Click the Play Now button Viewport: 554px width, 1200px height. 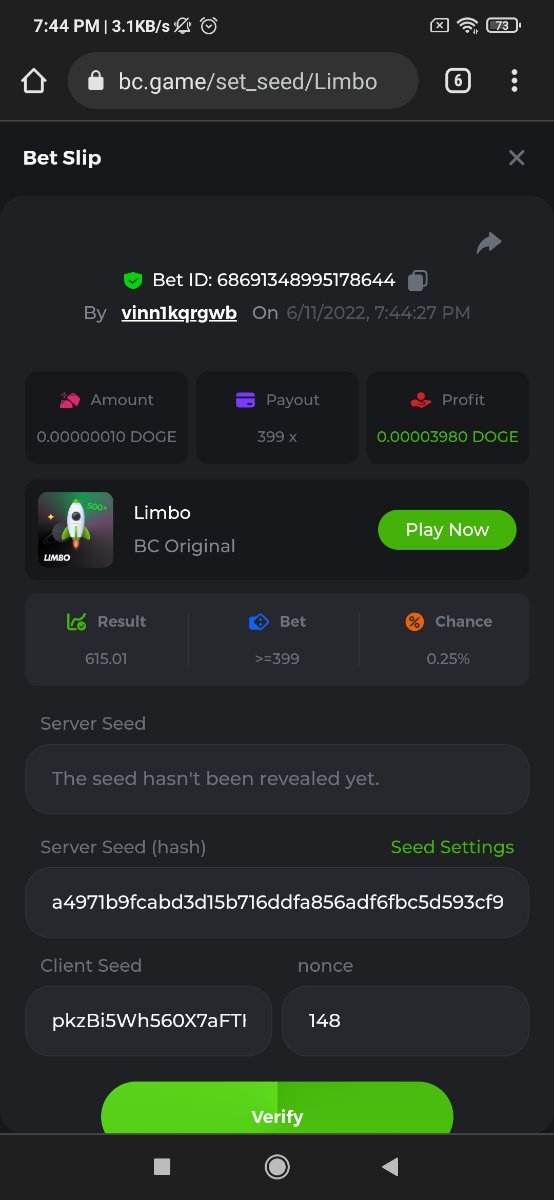[447, 530]
